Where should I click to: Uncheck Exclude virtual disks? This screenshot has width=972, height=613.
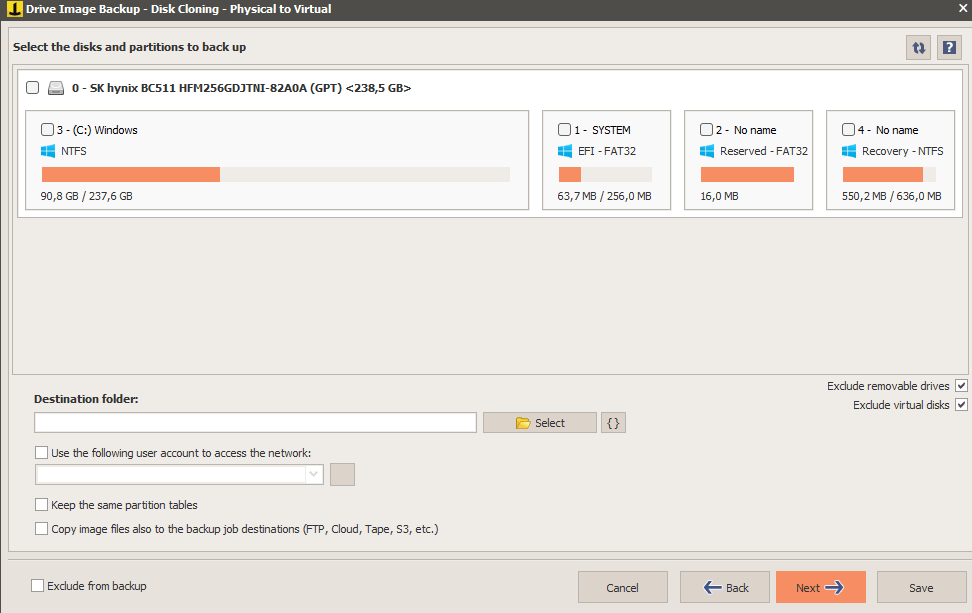(961, 405)
